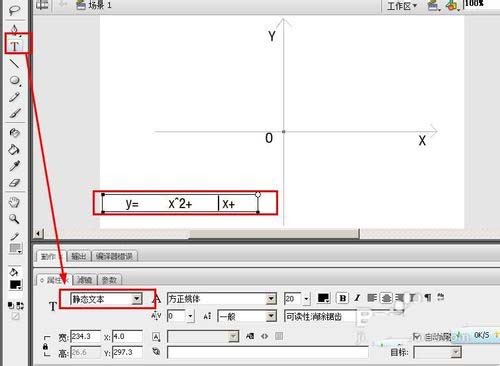Click the width field 234.3
Image resolution: width=500 pixels, height=366 pixels.
(85, 336)
